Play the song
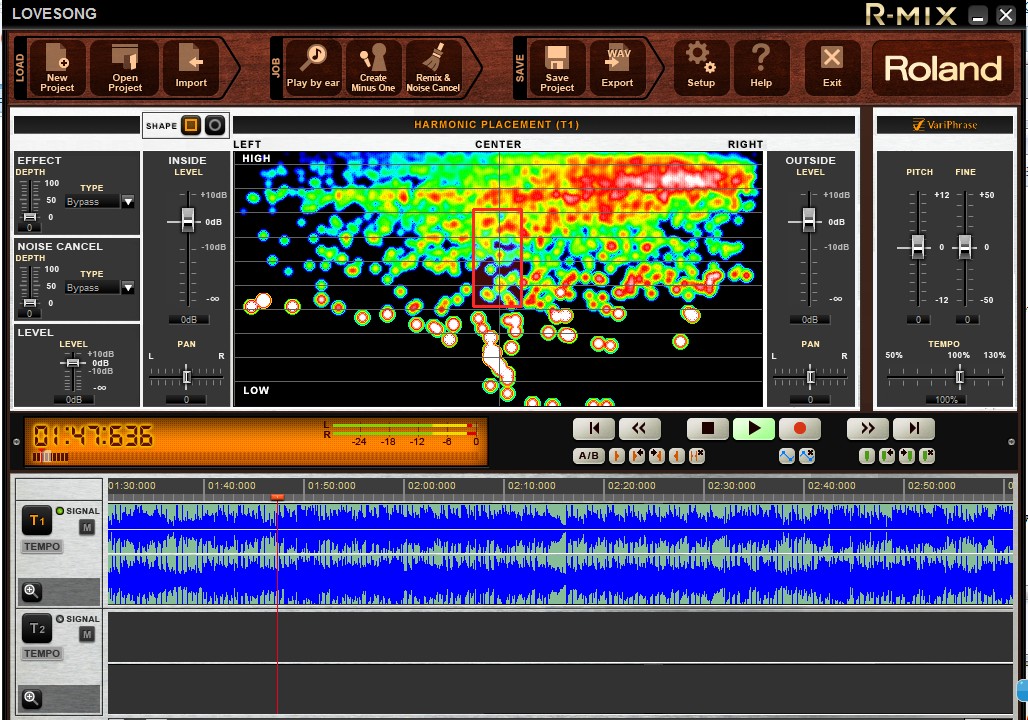 pyautogui.click(x=754, y=429)
